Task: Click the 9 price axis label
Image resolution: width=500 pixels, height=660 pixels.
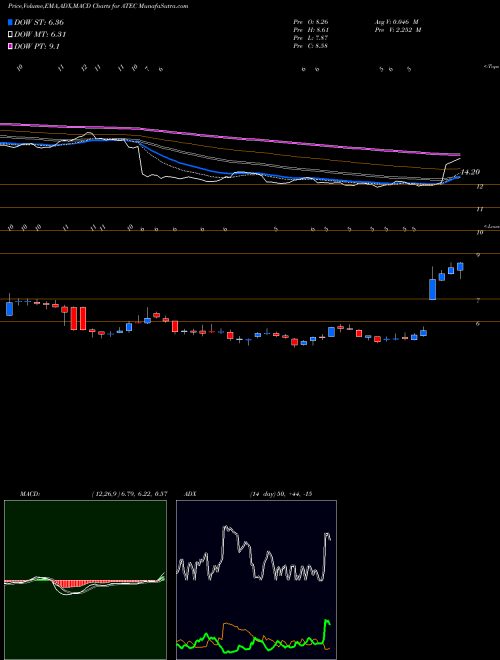Action: pos(478,255)
